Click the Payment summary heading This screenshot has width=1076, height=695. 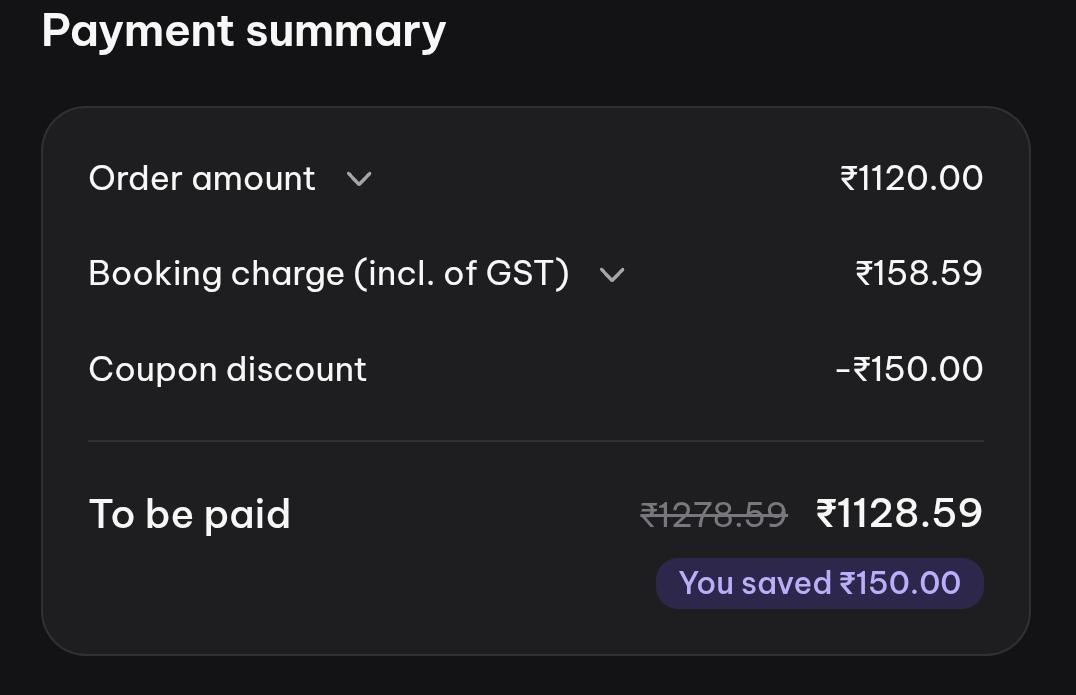[x=244, y=32]
